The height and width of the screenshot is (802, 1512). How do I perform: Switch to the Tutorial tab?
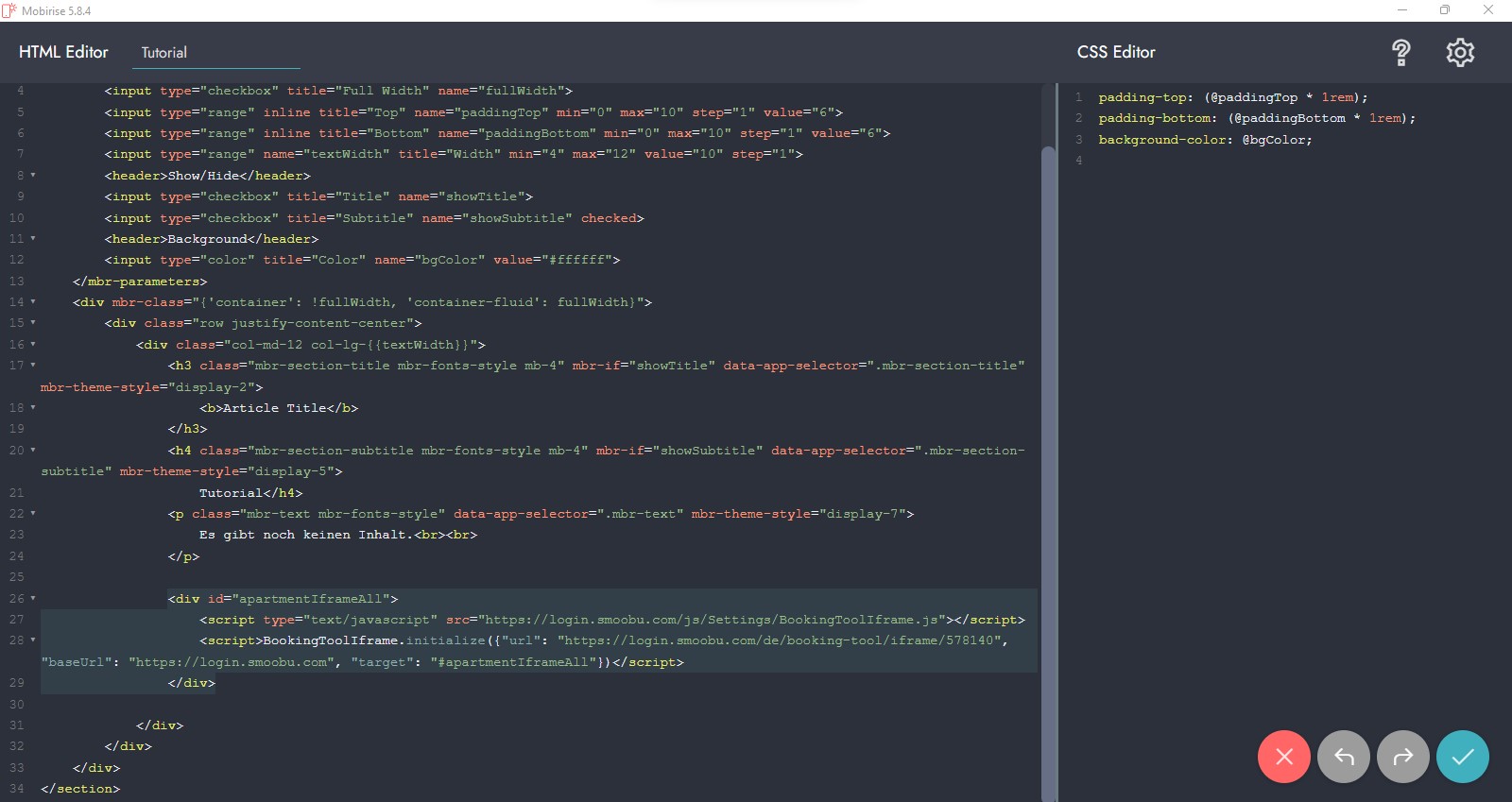pyautogui.click(x=164, y=53)
